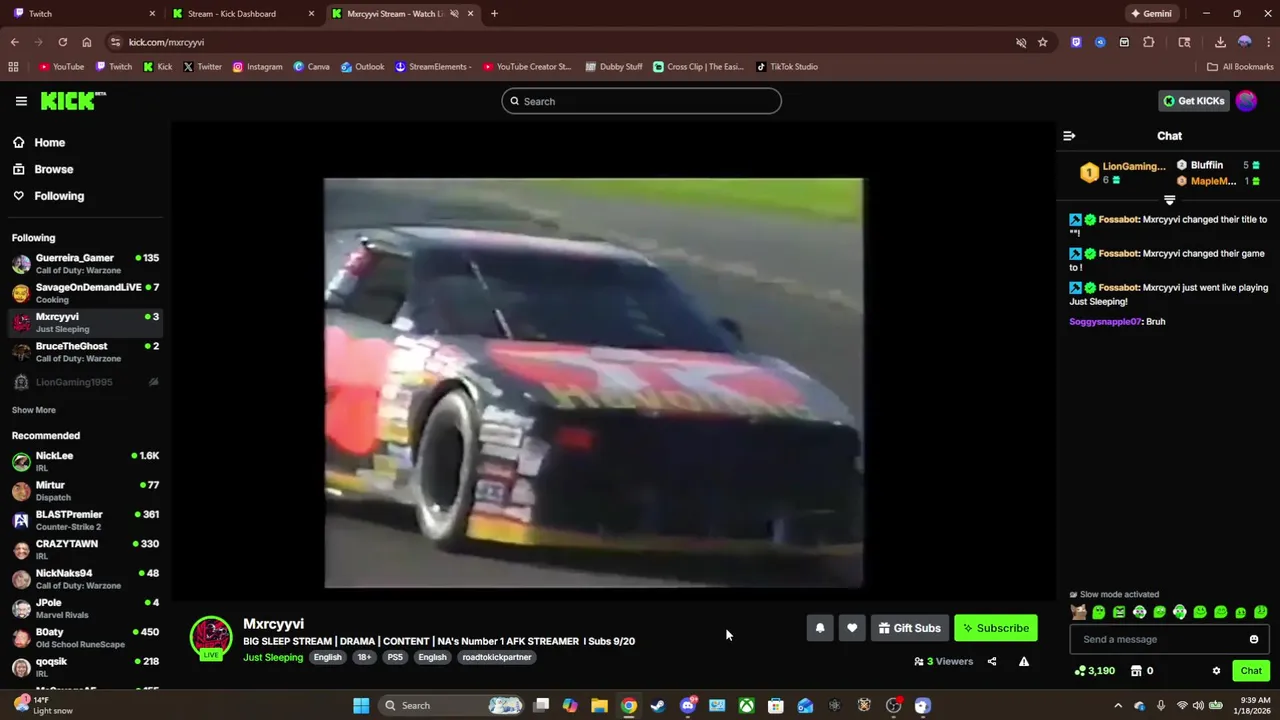Image resolution: width=1280 pixels, height=720 pixels.
Task: Expand the pinned gifters leaderboard chevron
Action: pyautogui.click(x=1169, y=200)
